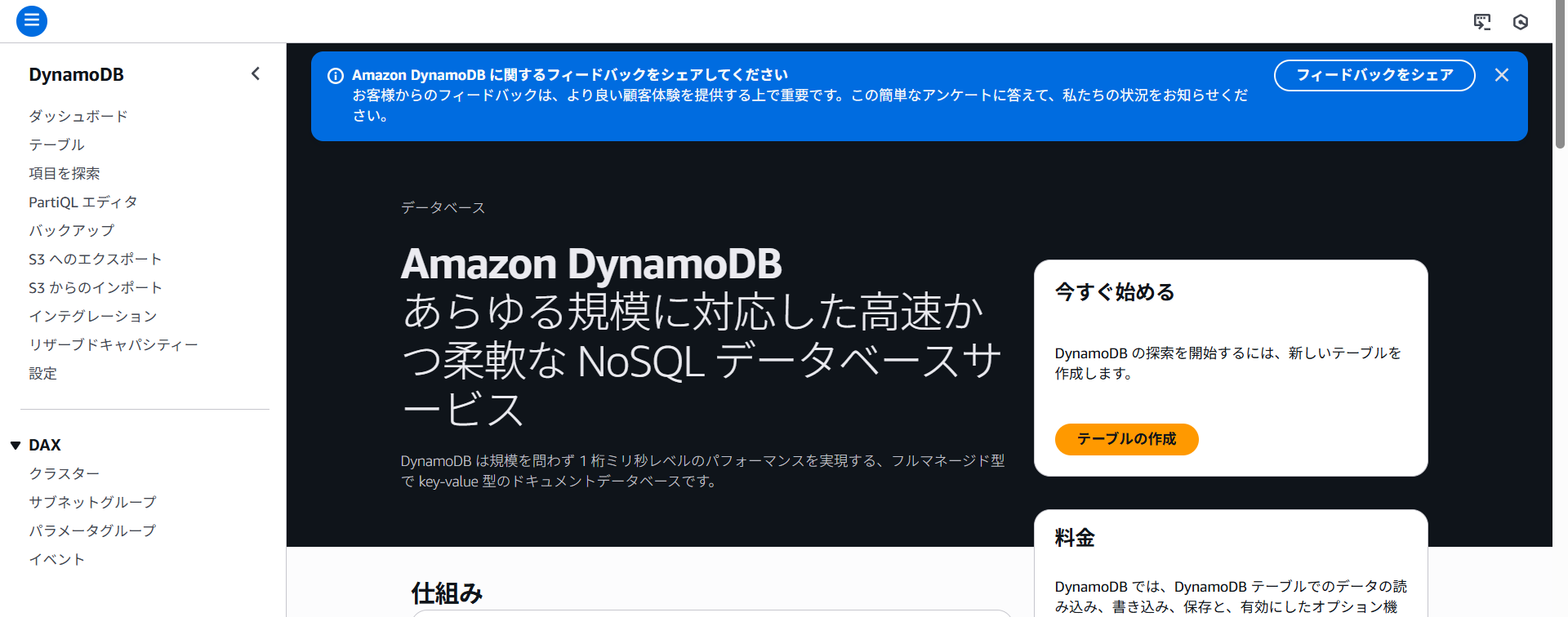Open S3 へのエクスポート page

click(x=96, y=260)
